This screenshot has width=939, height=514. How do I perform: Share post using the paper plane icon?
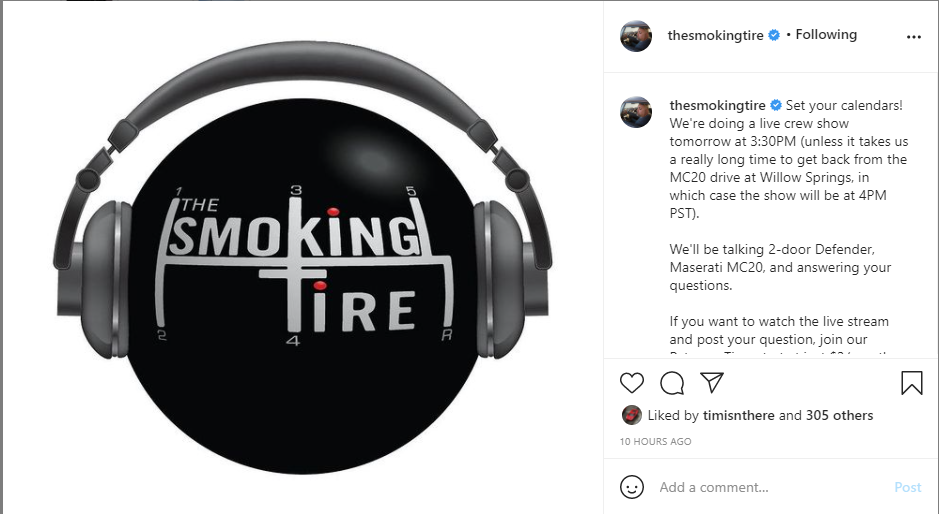(x=712, y=382)
